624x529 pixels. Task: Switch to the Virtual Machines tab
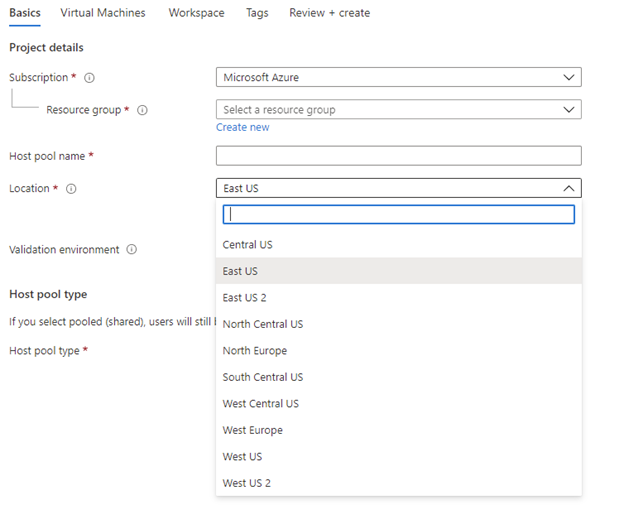point(103,13)
